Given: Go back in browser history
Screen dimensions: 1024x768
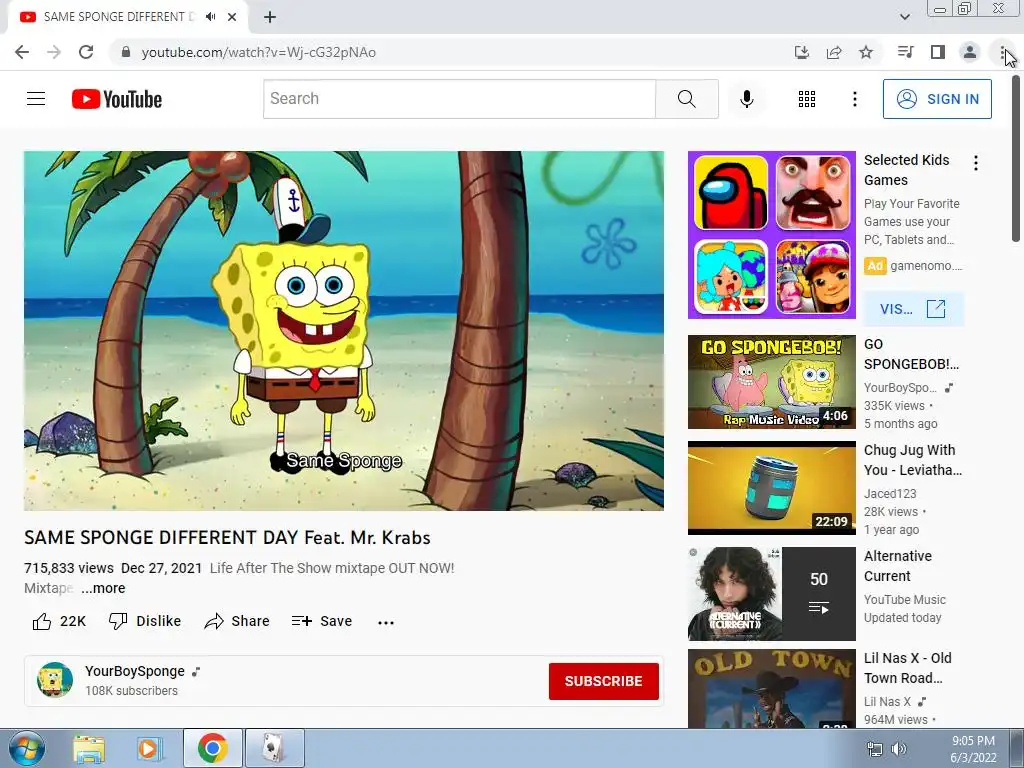Looking at the screenshot, I should tap(22, 52).
